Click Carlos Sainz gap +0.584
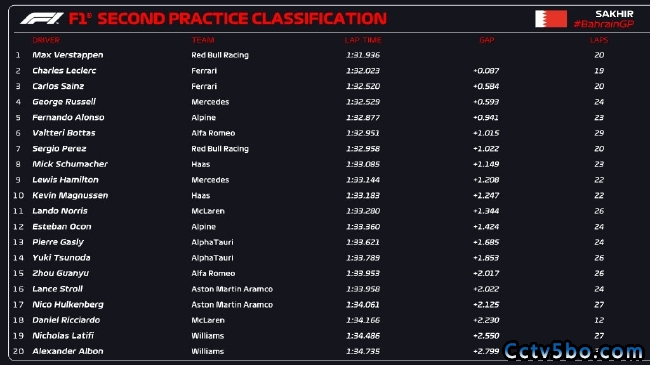Image resolution: width=650 pixels, height=365 pixels. (x=486, y=86)
